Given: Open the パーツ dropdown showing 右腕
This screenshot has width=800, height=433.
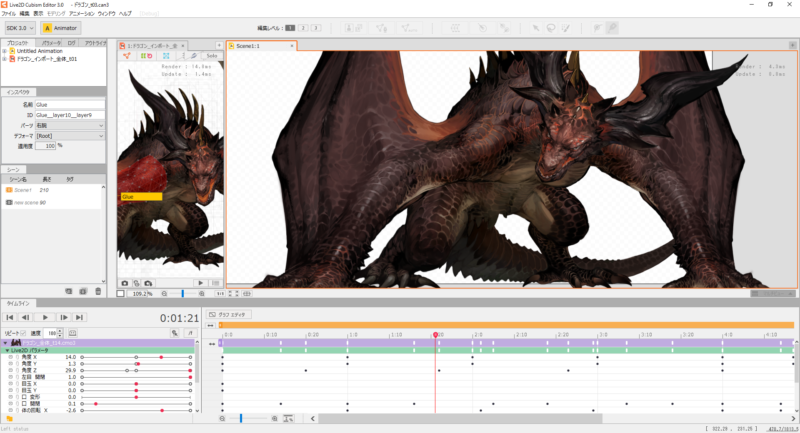Looking at the screenshot, I should pyautogui.click(x=69, y=125).
